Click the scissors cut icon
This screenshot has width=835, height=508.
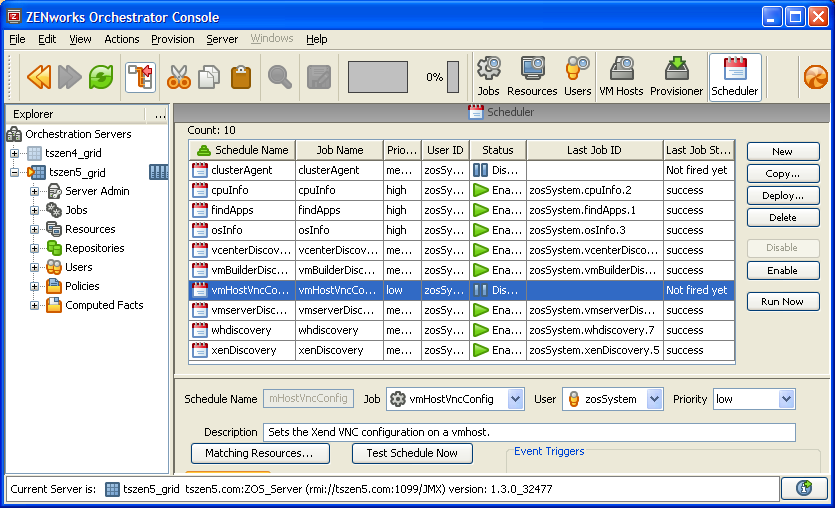point(178,77)
